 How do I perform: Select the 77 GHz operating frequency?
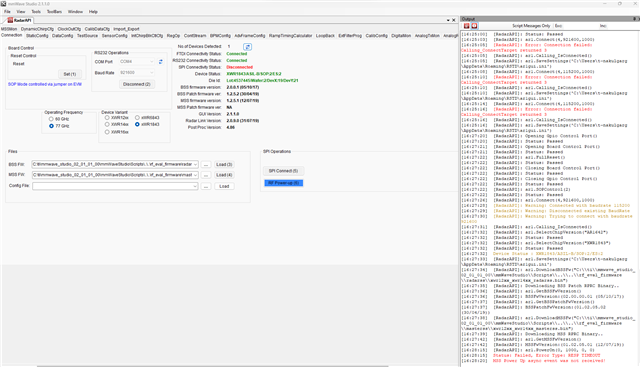(x=51, y=126)
